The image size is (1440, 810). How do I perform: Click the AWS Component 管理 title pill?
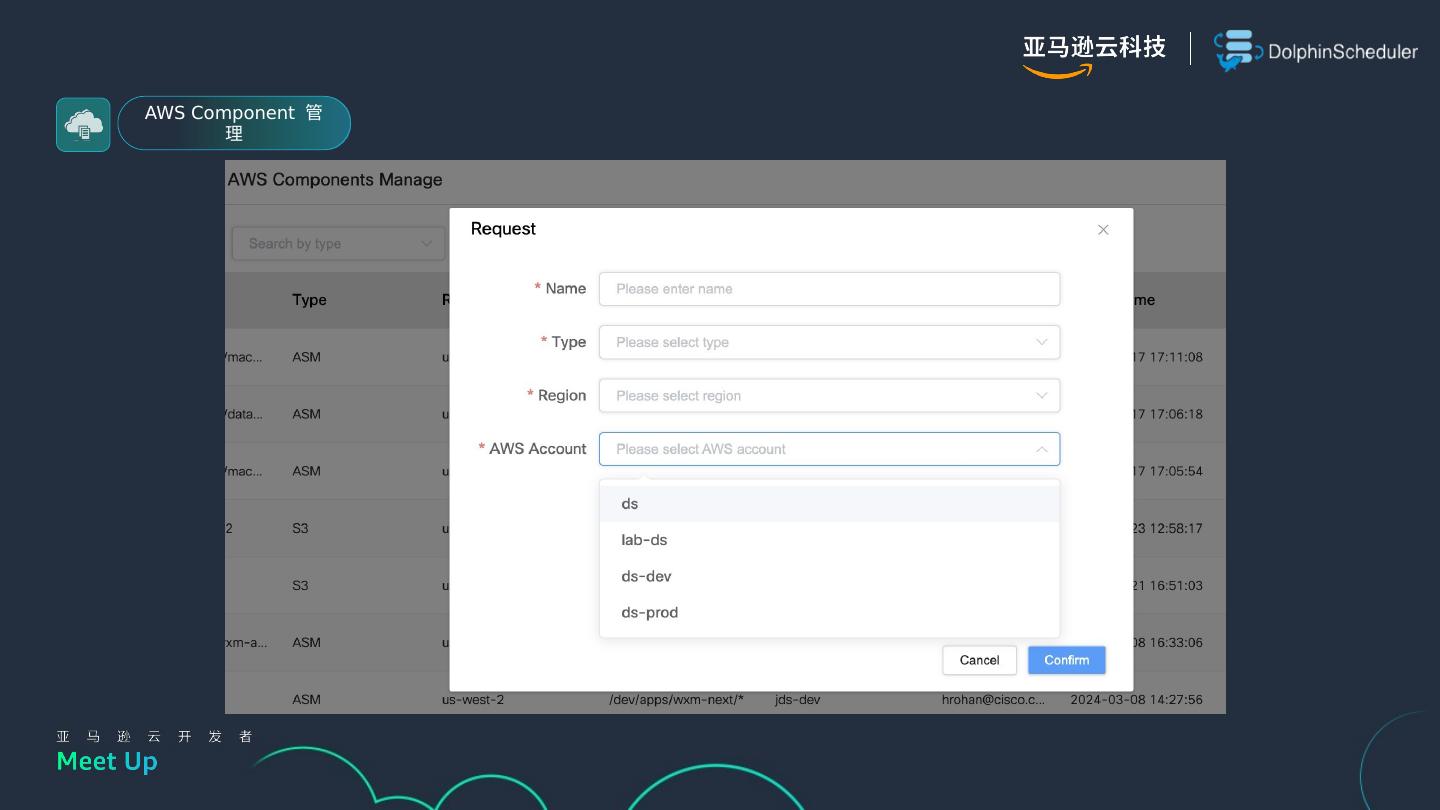coord(234,123)
